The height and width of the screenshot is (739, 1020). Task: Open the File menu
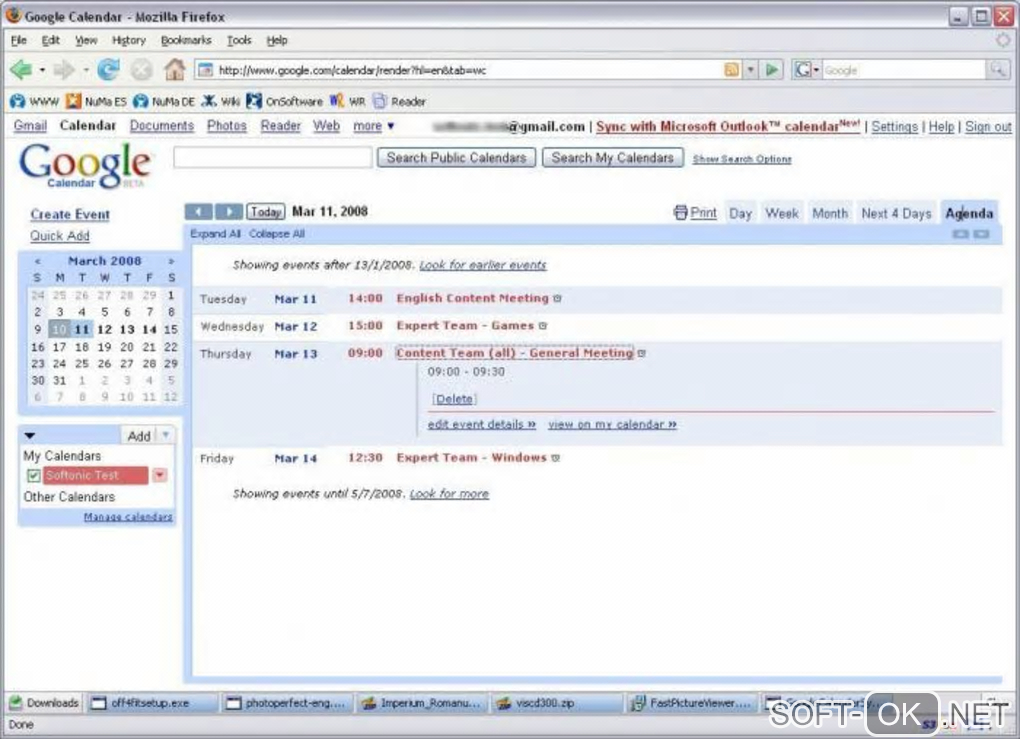[x=19, y=40]
